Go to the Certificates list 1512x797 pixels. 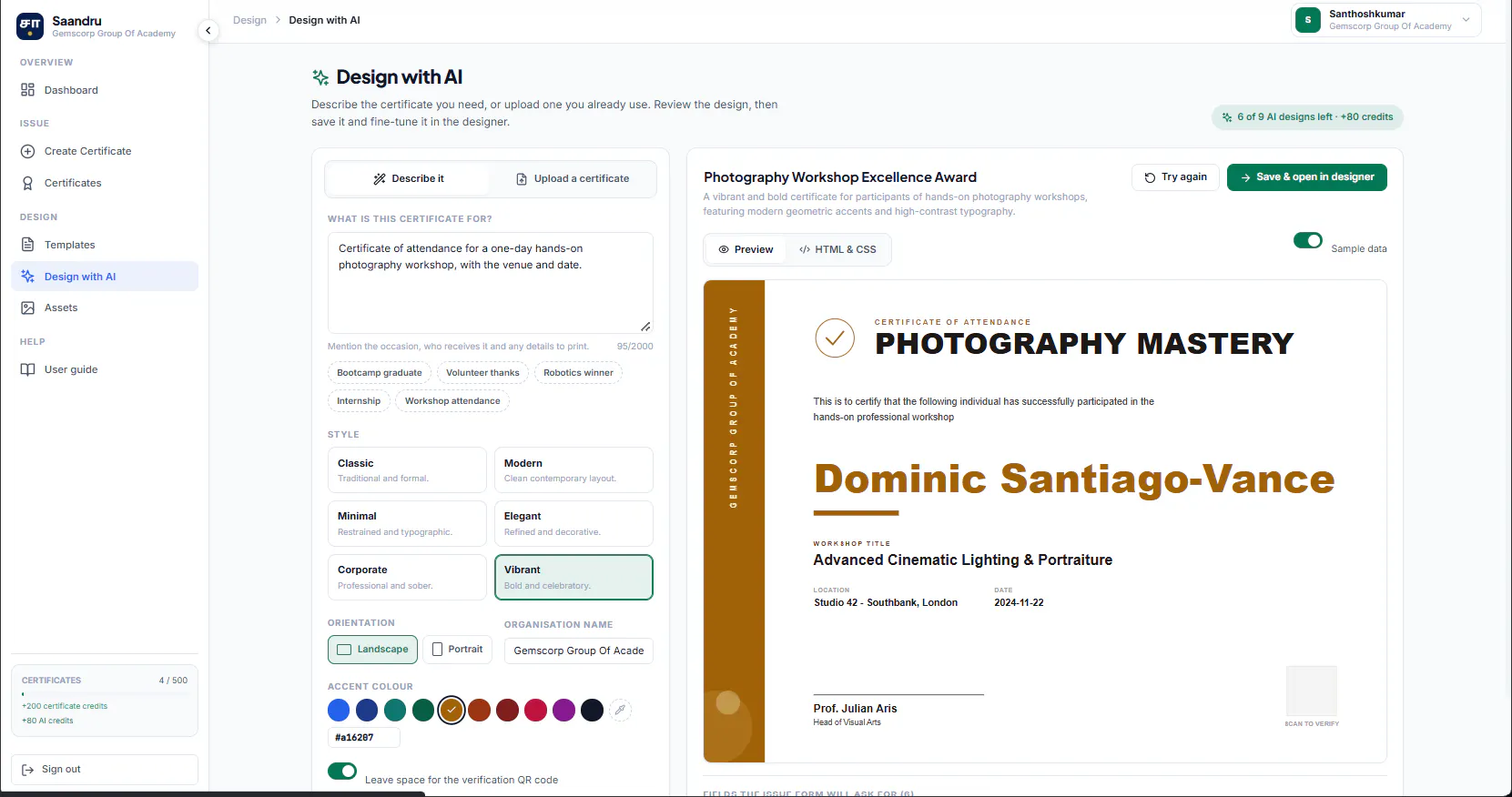105,183
